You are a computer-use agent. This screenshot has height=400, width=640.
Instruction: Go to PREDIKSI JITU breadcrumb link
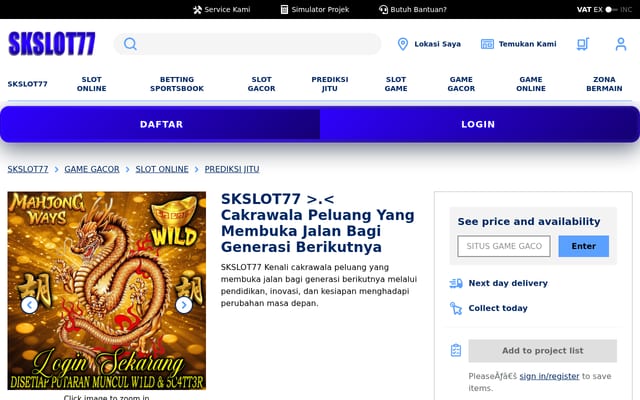coord(232,169)
